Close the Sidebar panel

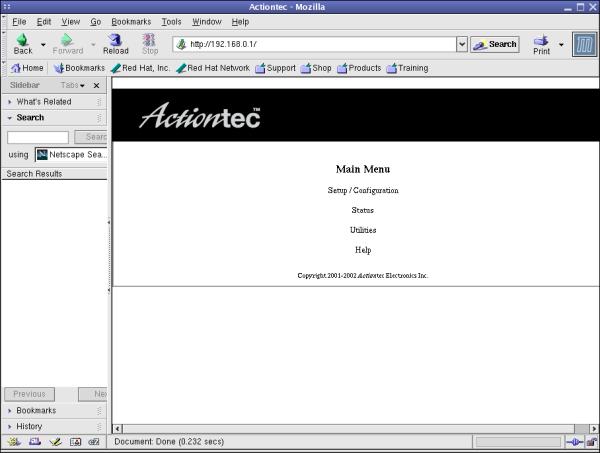coord(96,85)
